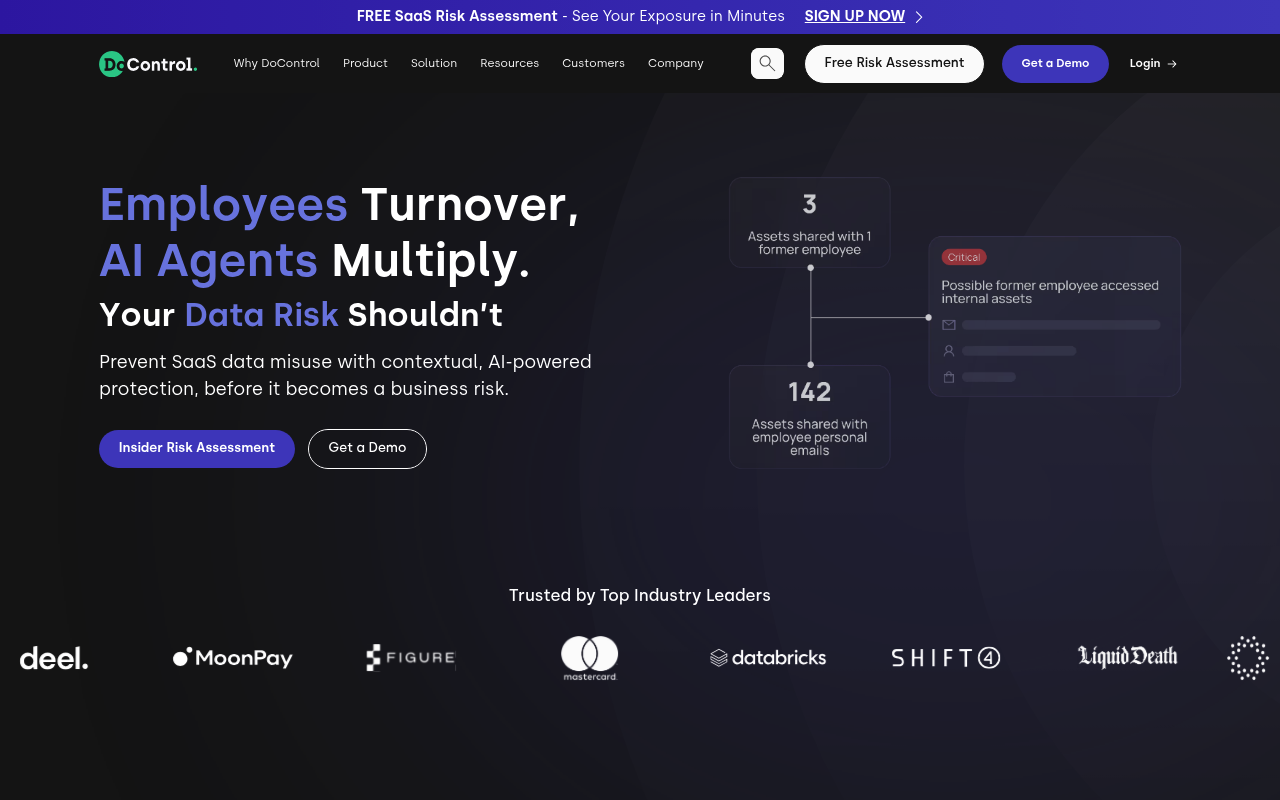Click the DoControl logo
1280x800 pixels.
[148, 64]
